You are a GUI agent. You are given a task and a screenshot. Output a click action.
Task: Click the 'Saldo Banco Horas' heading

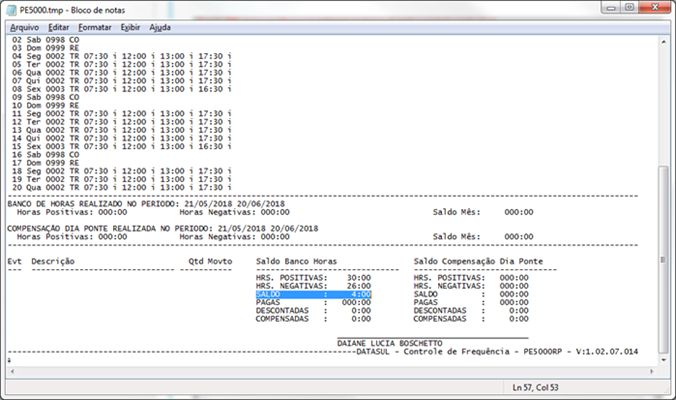296,261
